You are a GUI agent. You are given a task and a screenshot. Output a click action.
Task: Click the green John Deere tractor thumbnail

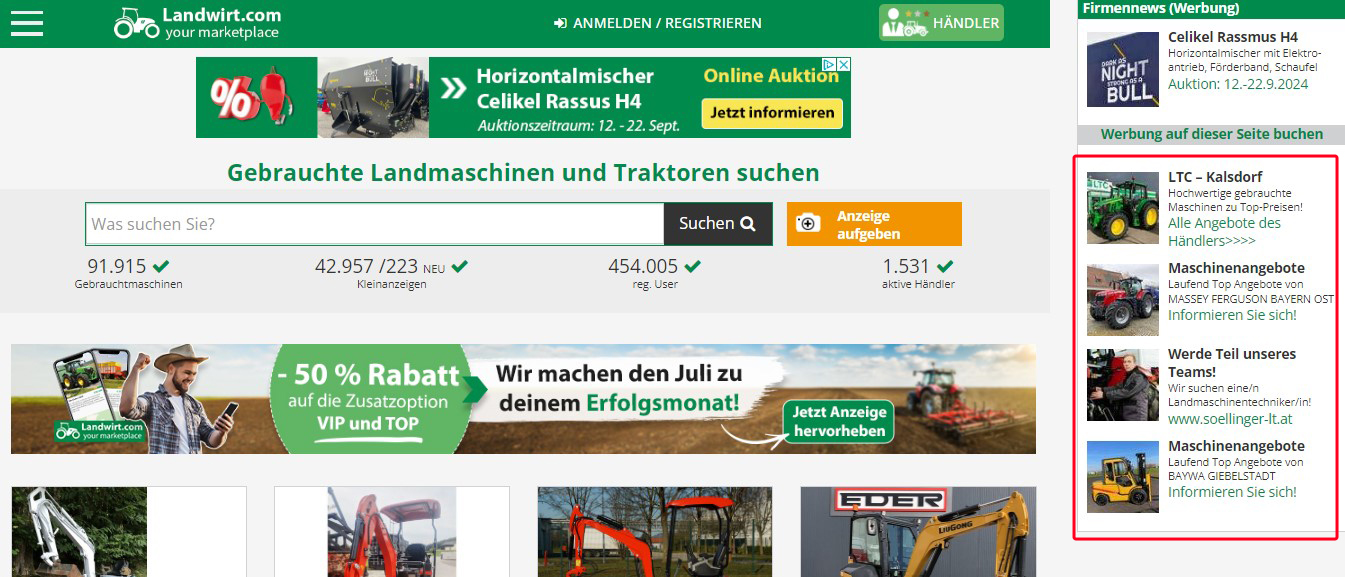click(1123, 208)
